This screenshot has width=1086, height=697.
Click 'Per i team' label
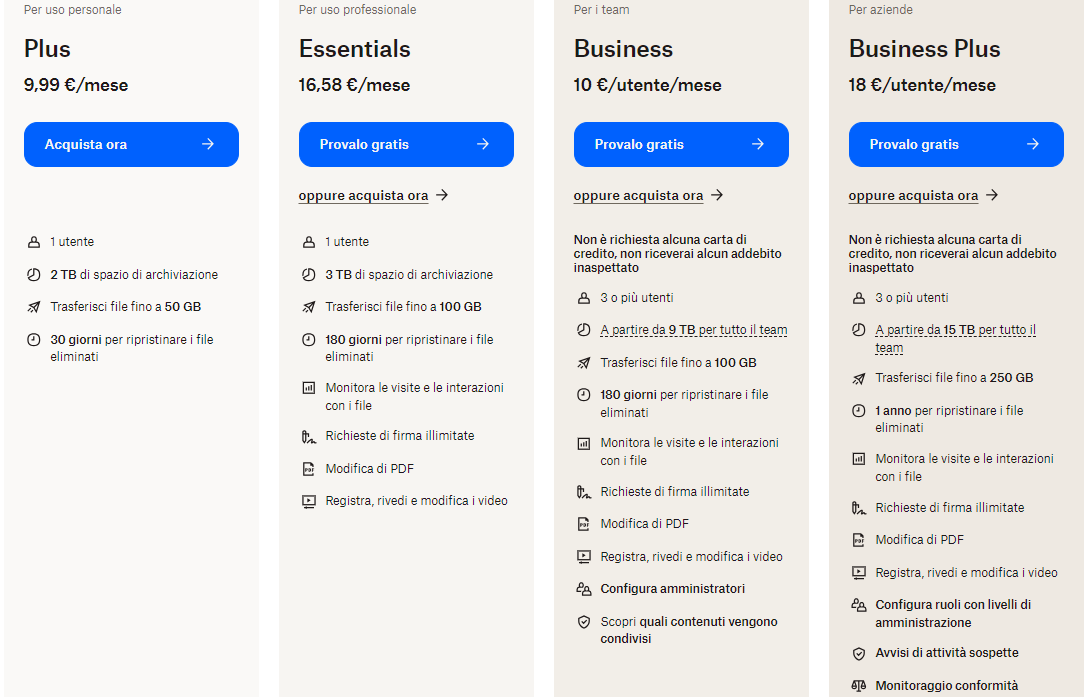tap(602, 10)
